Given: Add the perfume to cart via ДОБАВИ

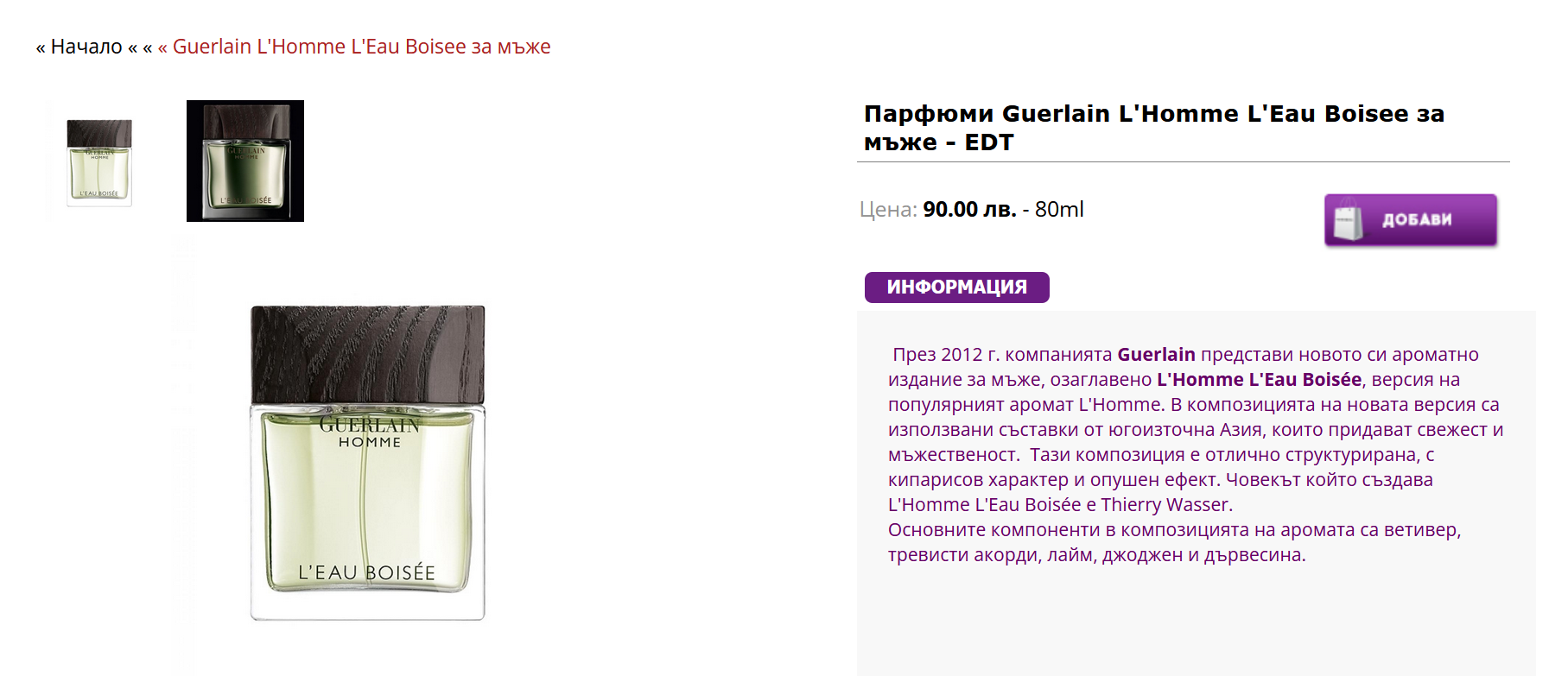Looking at the screenshot, I should (1411, 220).
